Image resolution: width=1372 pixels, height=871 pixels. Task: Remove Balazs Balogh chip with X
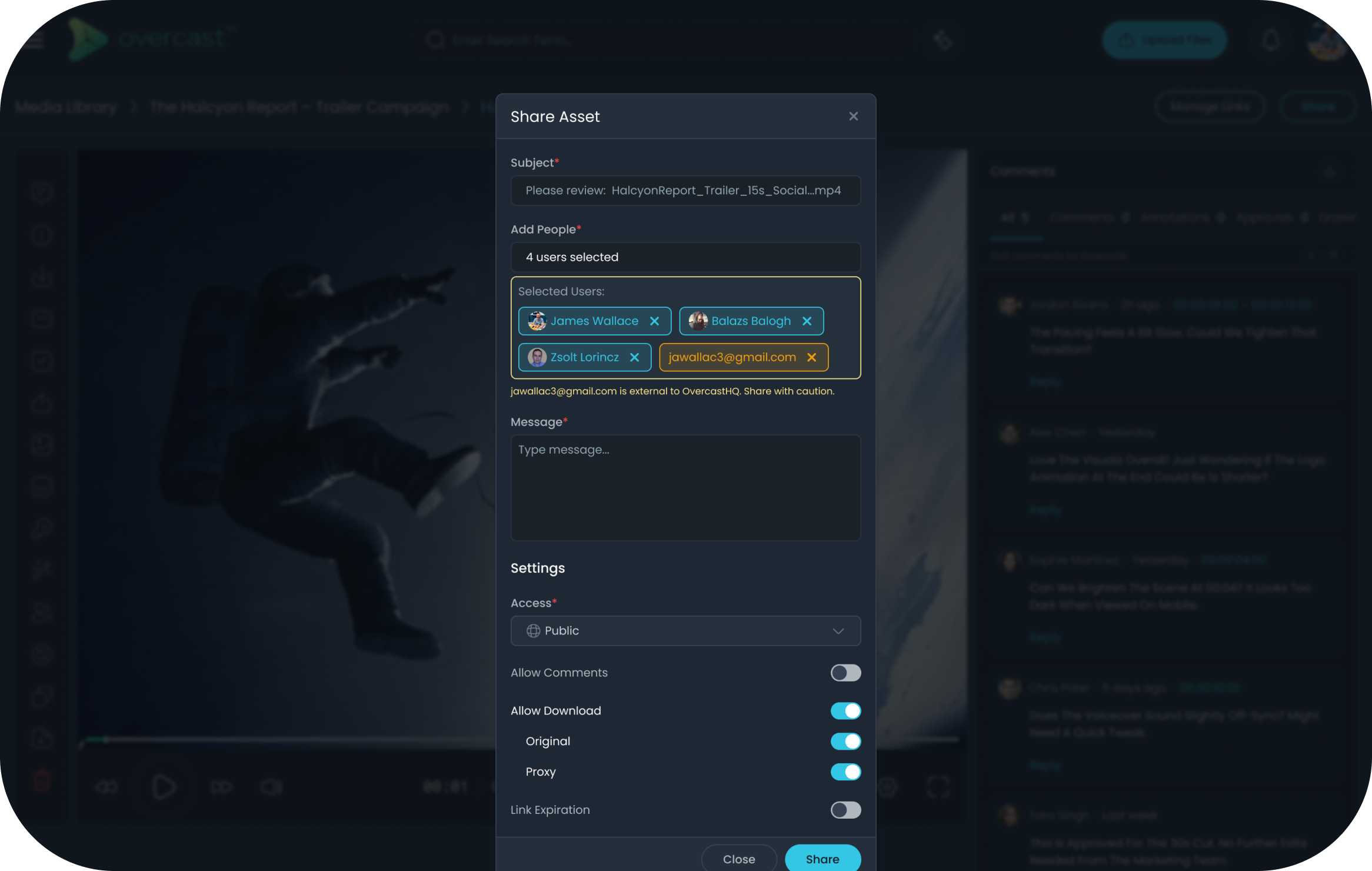pos(807,321)
